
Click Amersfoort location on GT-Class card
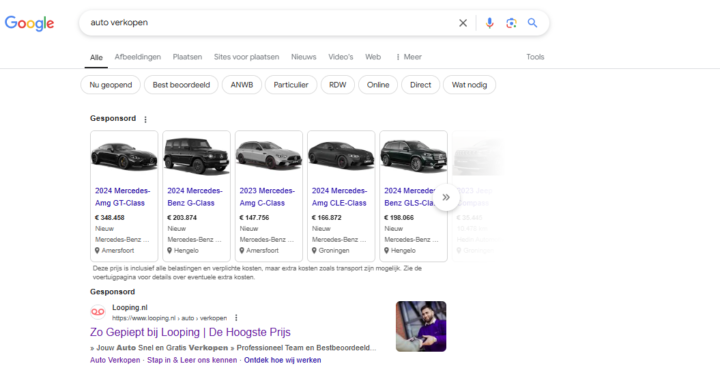coord(114,251)
